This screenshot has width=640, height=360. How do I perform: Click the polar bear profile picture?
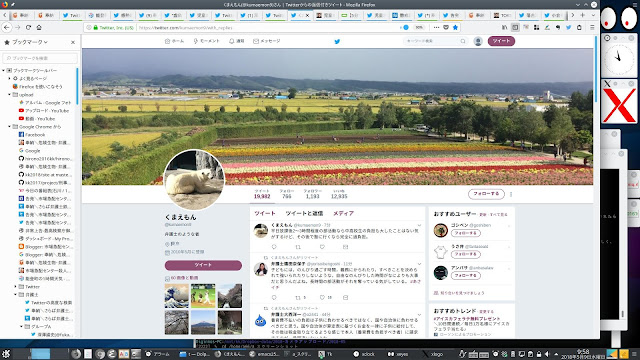(x=194, y=180)
